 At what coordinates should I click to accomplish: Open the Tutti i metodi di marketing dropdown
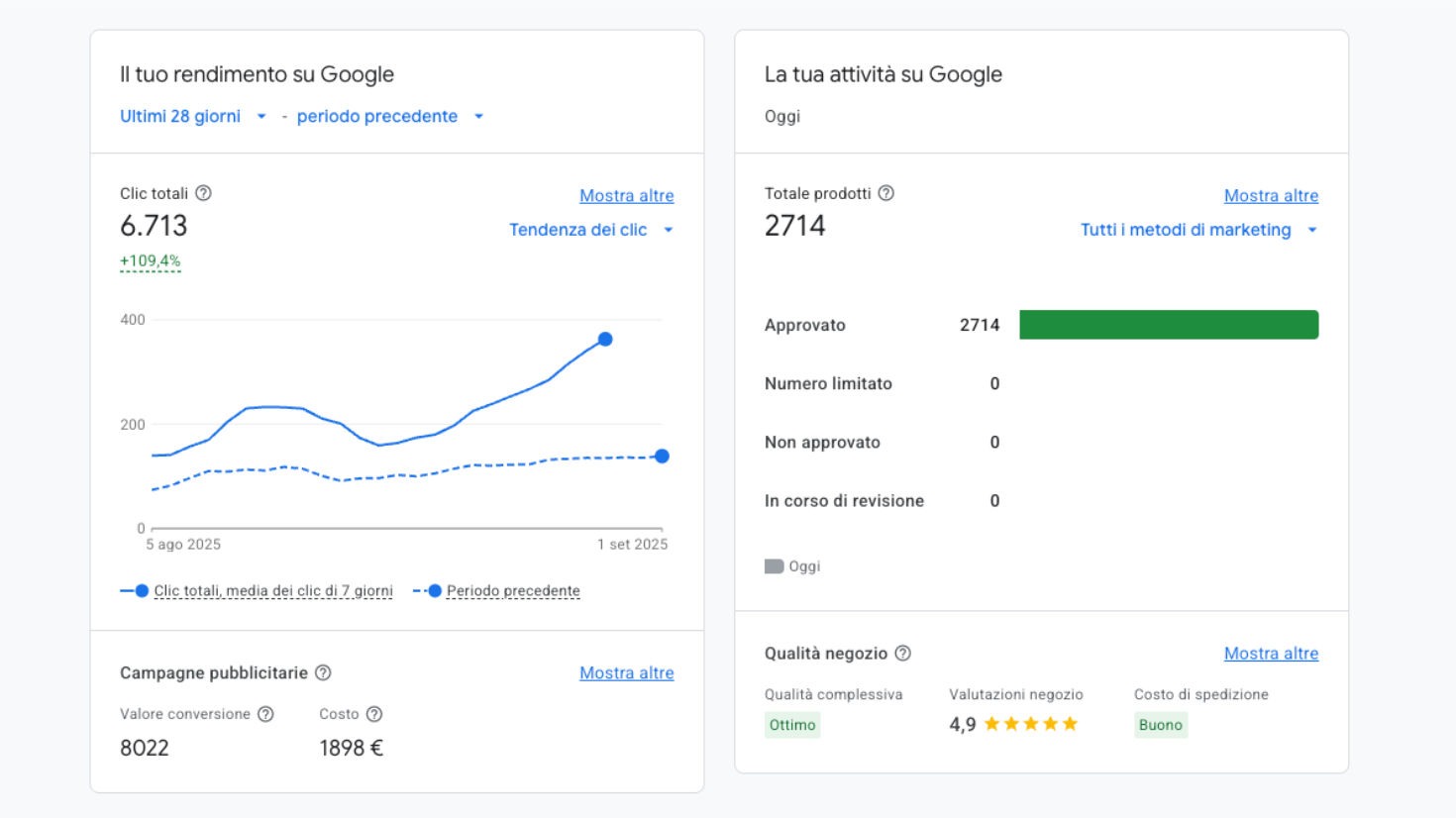(1198, 229)
